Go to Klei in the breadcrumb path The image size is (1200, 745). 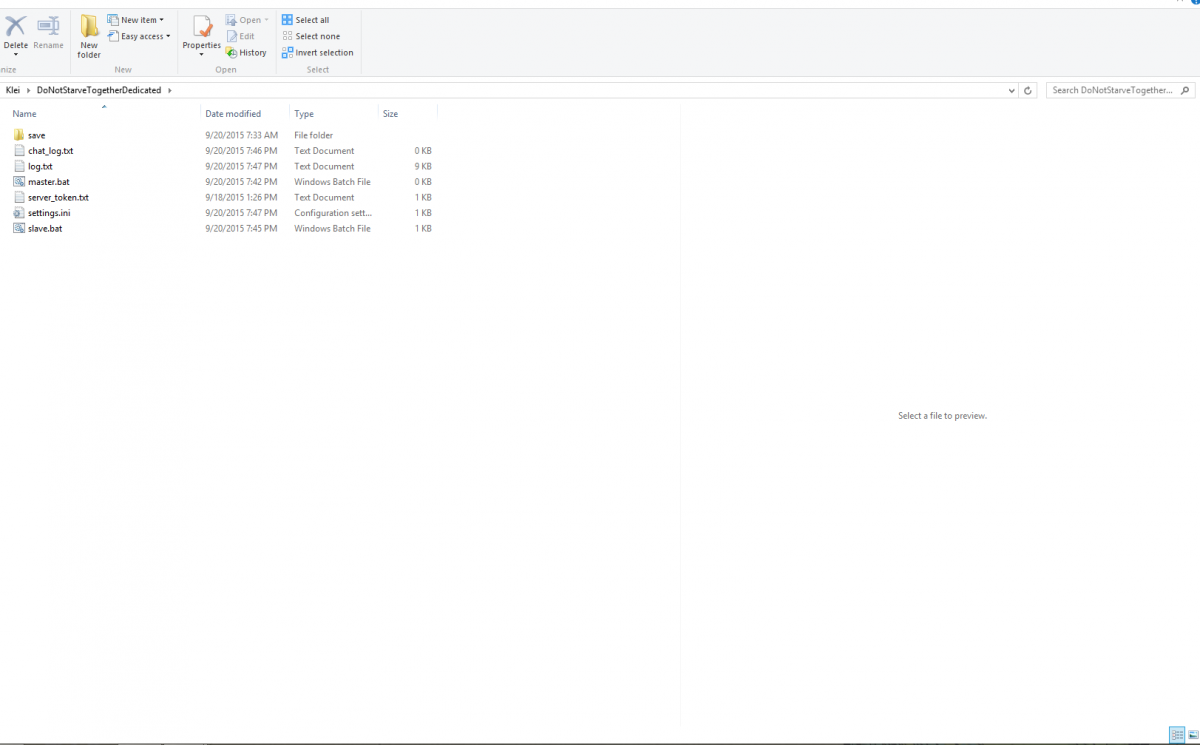click(13, 90)
